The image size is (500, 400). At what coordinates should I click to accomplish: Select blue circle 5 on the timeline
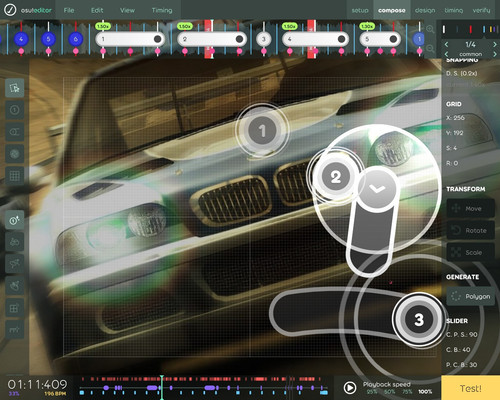48,39
